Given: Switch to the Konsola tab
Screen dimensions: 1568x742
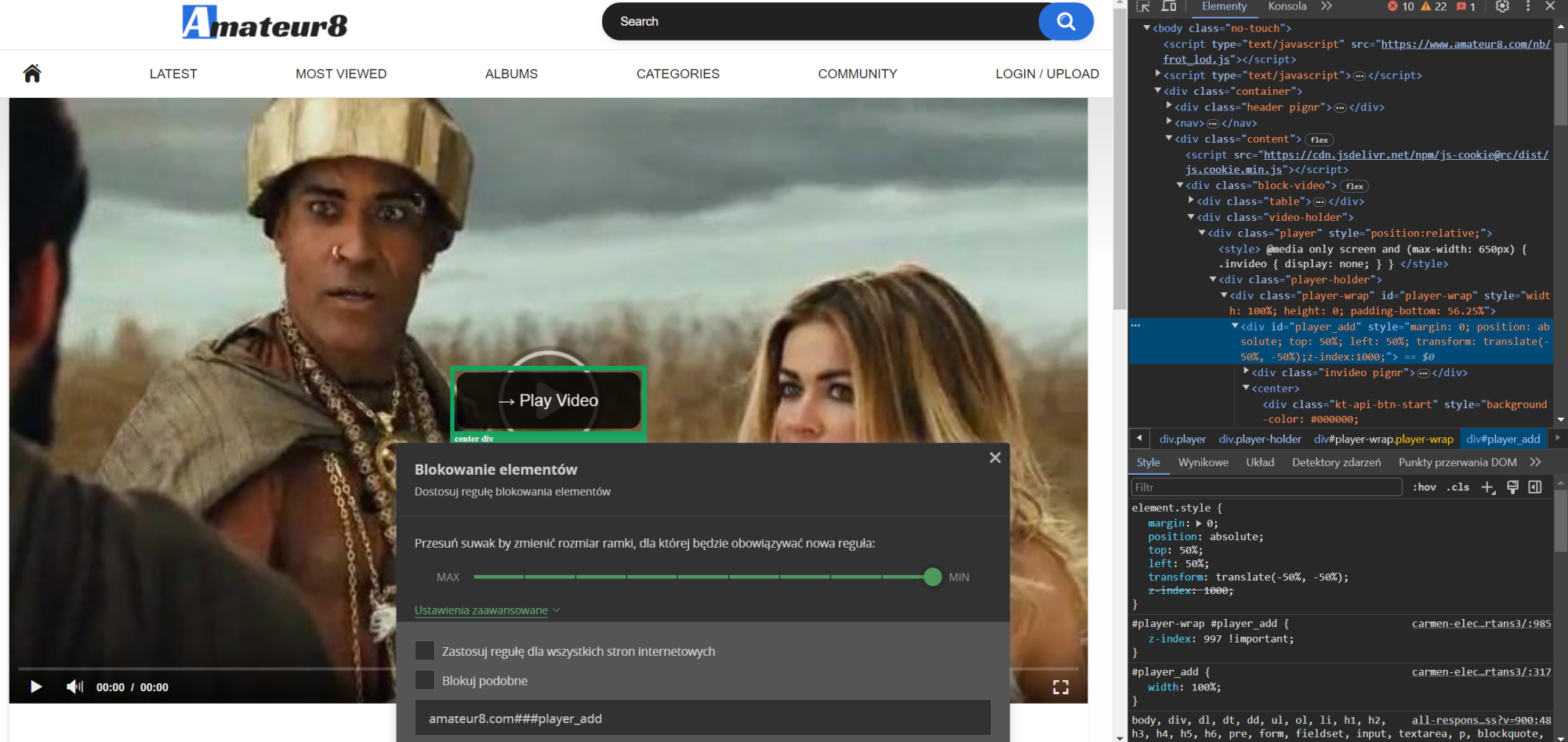Looking at the screenshot, I should pyautogui.click(x=1287, y=6).
